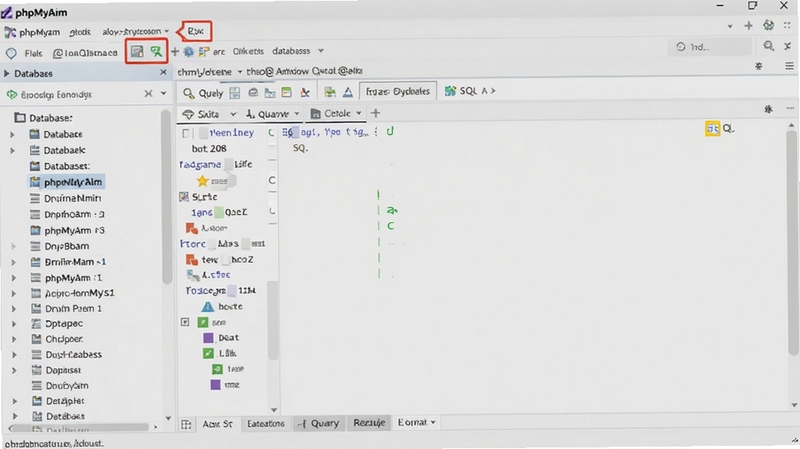
Task: Click the blue warning triangle beside 'hoste'
Action: pos(208,307)
